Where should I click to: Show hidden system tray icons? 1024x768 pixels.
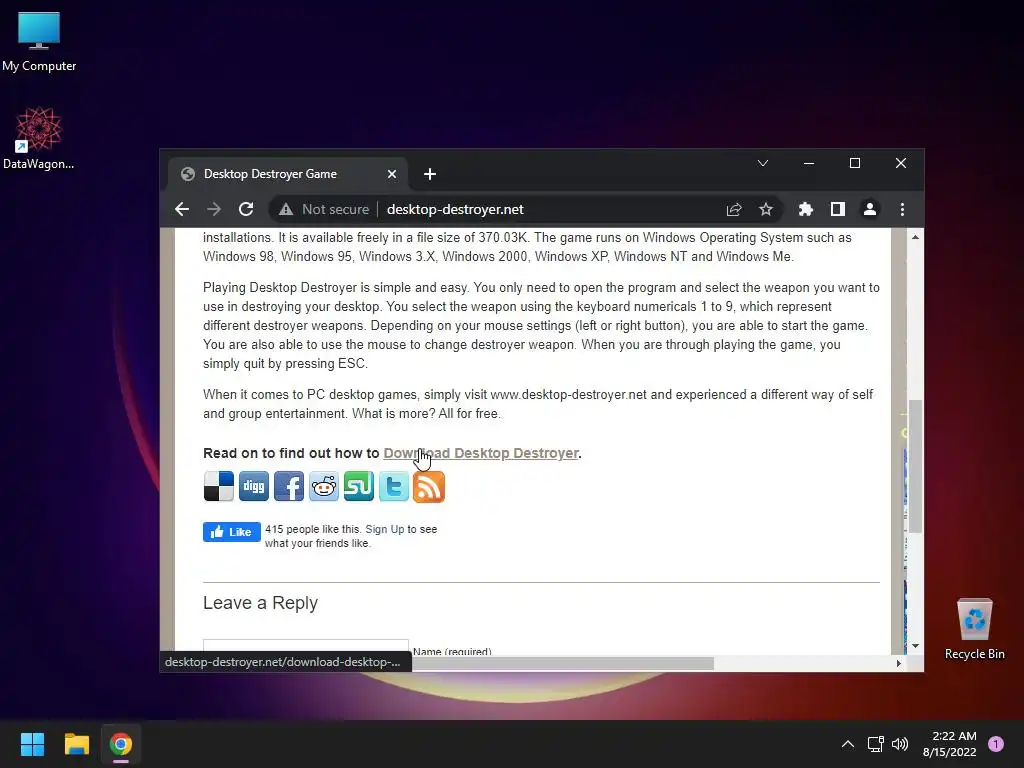848,744
